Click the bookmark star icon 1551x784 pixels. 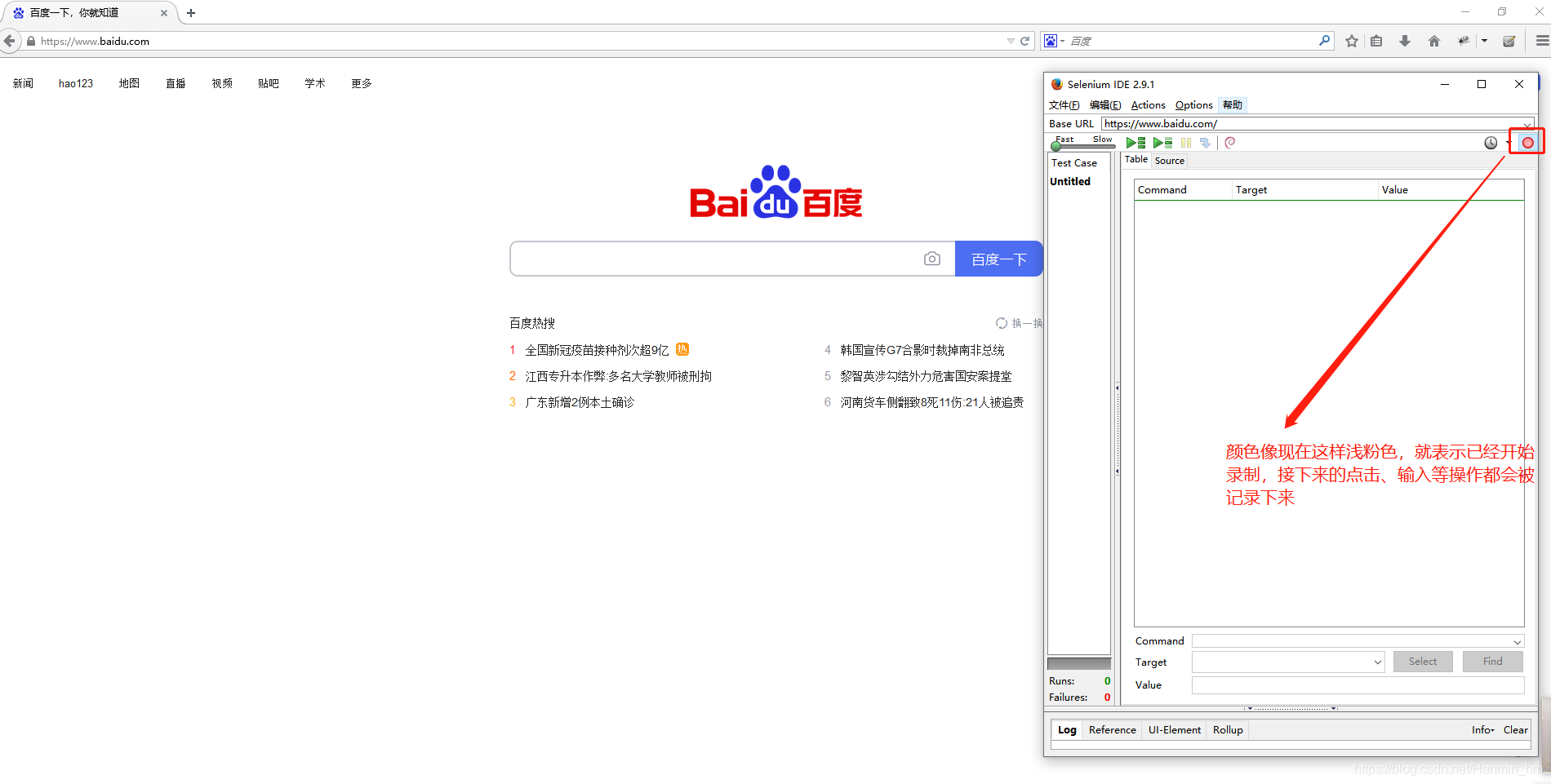coord(1352,41)
